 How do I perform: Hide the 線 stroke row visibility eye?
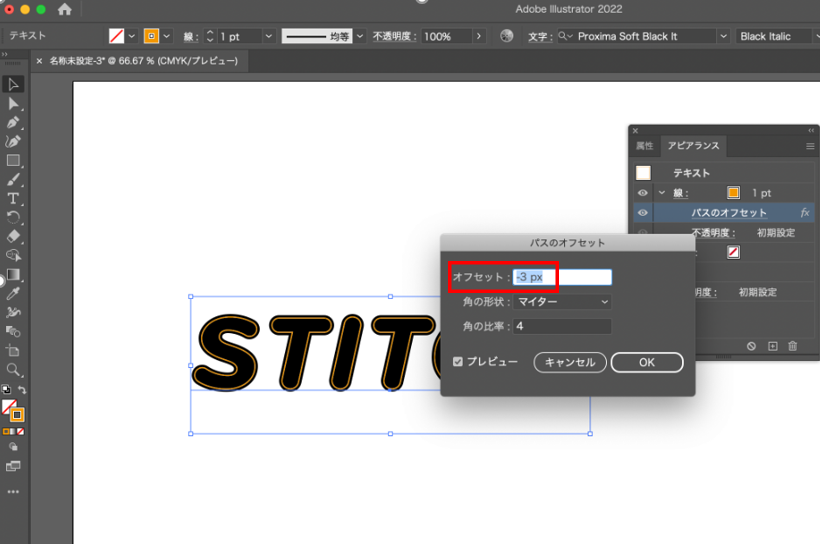643,193
